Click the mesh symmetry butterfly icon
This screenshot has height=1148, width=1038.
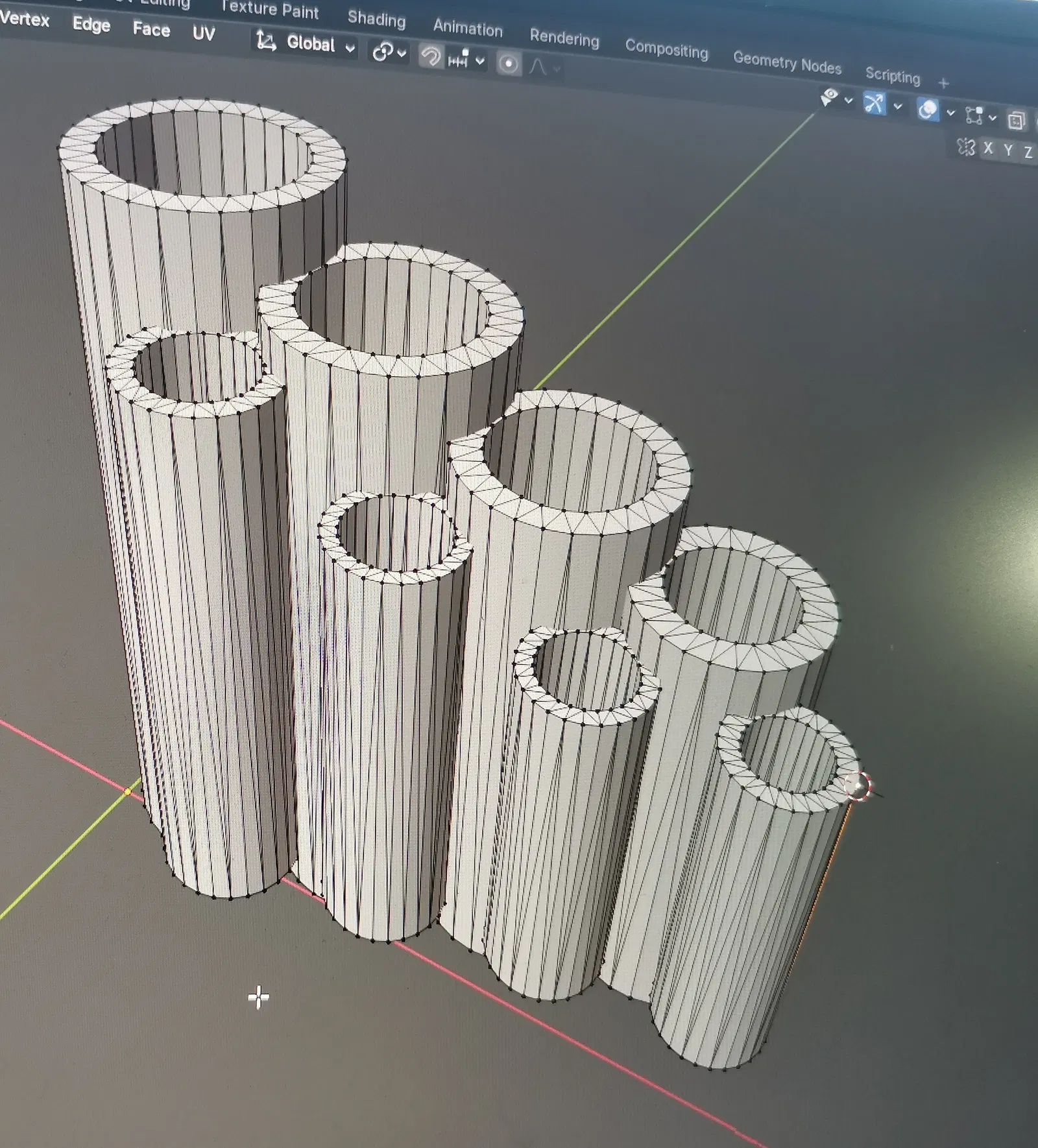coord(966,147)
